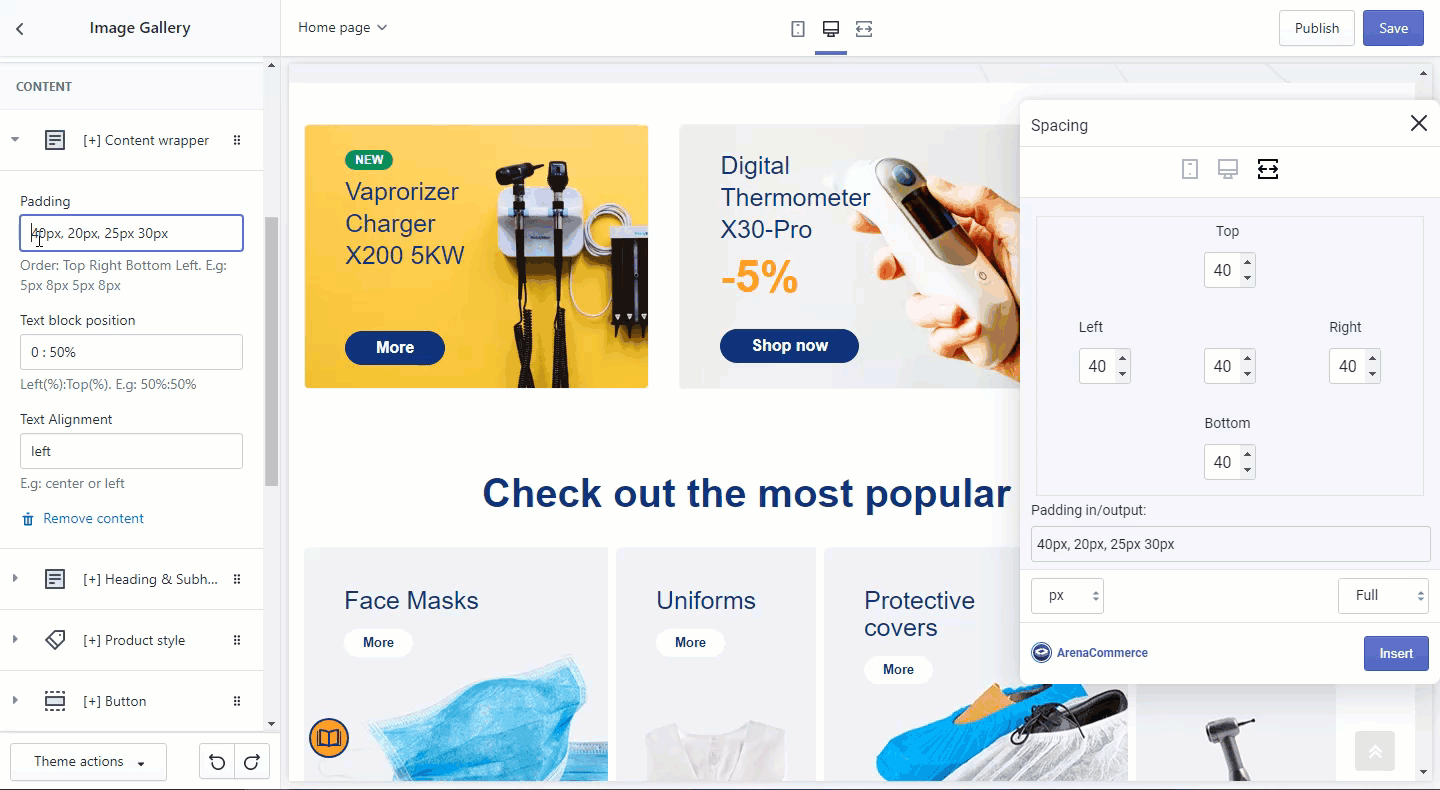The height and width of the screenshot is (790, 1440).
Task: Open the px unit dropdown
Action: (x=1067, y=596)
